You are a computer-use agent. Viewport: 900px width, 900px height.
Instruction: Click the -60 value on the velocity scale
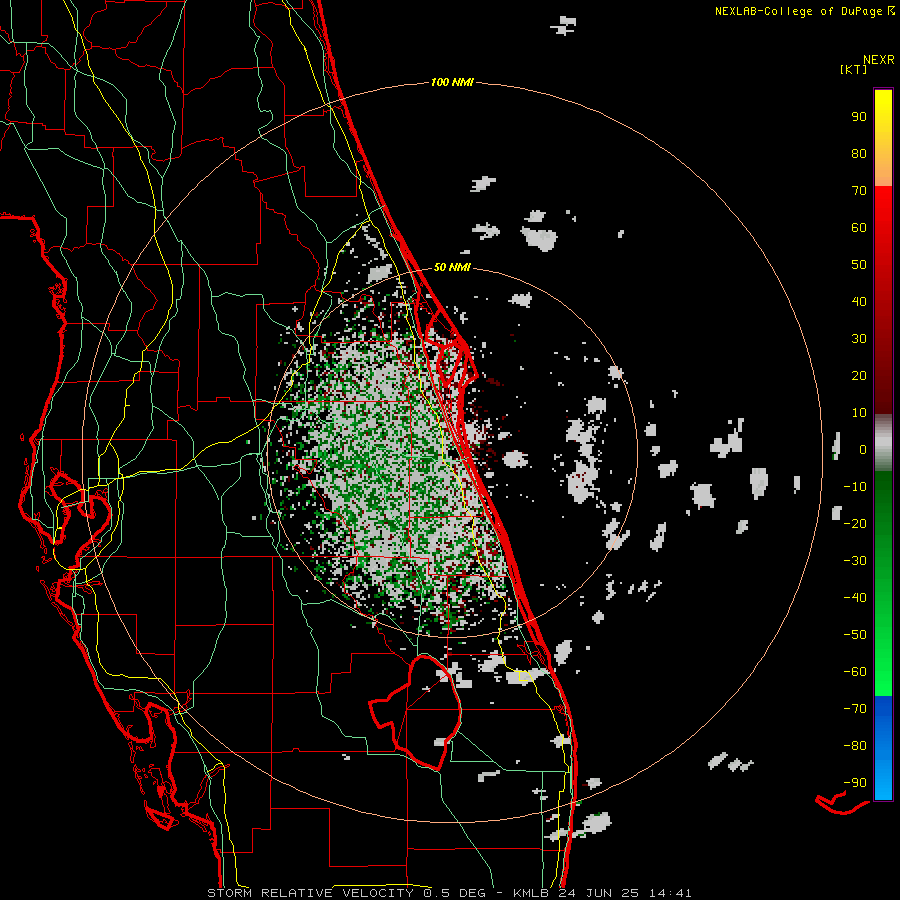coord(855,672)
